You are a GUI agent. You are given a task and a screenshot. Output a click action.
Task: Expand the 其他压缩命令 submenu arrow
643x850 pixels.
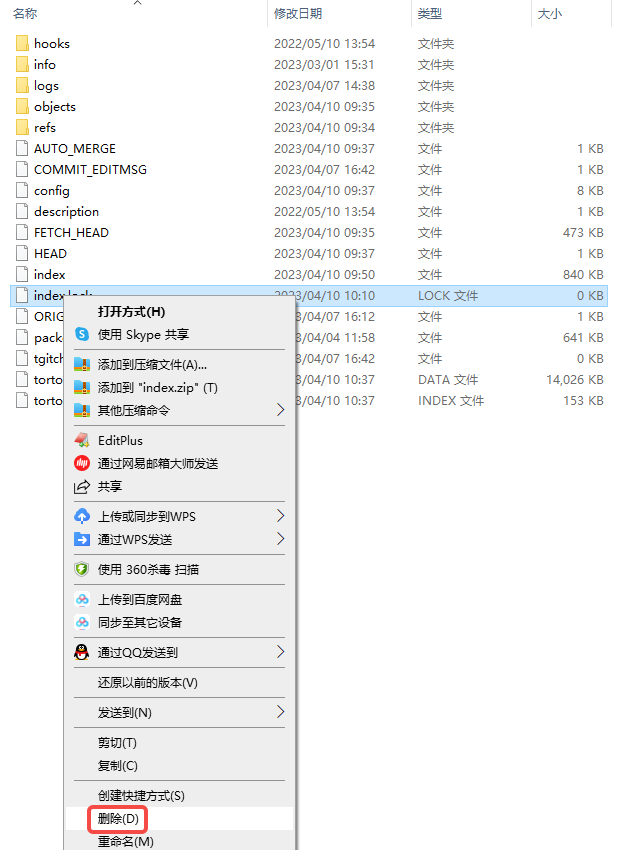(x=280, y=410)
